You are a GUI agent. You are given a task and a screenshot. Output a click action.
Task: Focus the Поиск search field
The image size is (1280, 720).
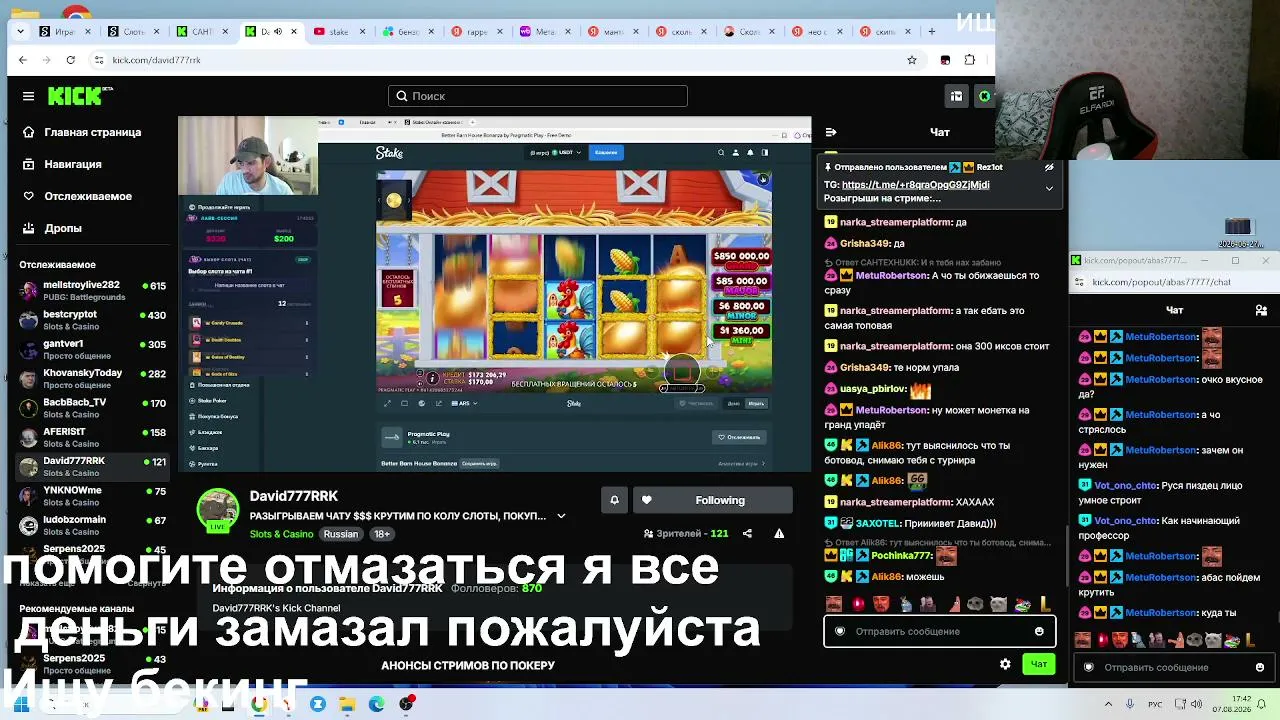pos(538,96)
